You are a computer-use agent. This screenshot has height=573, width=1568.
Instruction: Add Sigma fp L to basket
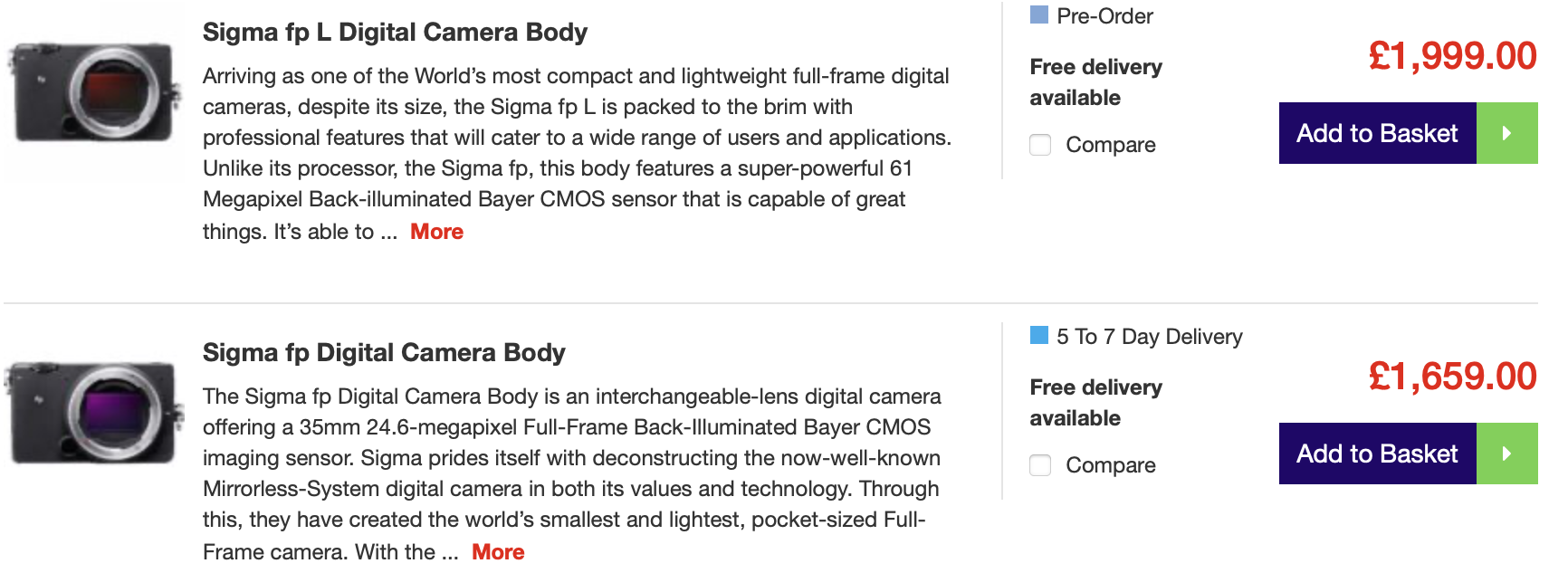pyautogui.click(x=1378, y=133)
